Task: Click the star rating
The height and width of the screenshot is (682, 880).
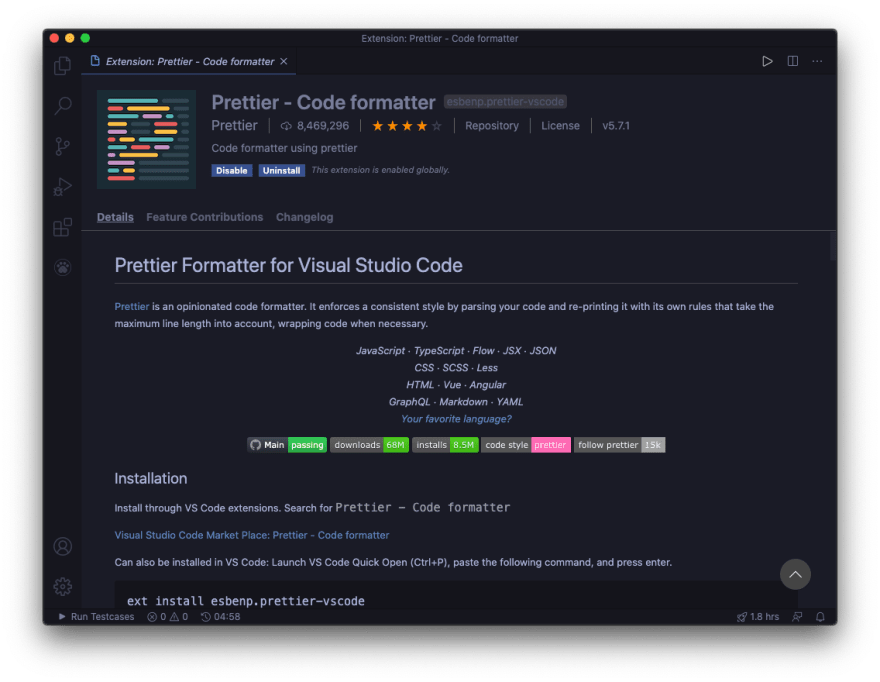Action: coord(407,126)
